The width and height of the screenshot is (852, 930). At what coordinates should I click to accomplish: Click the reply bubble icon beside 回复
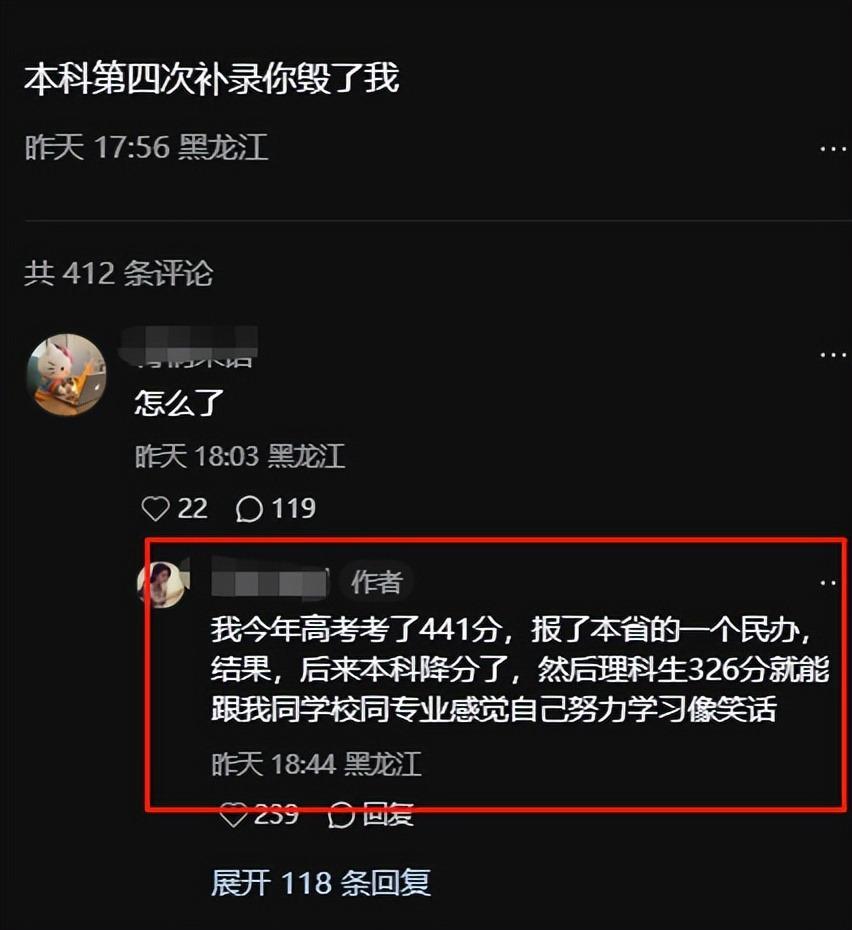click(341, 814)
